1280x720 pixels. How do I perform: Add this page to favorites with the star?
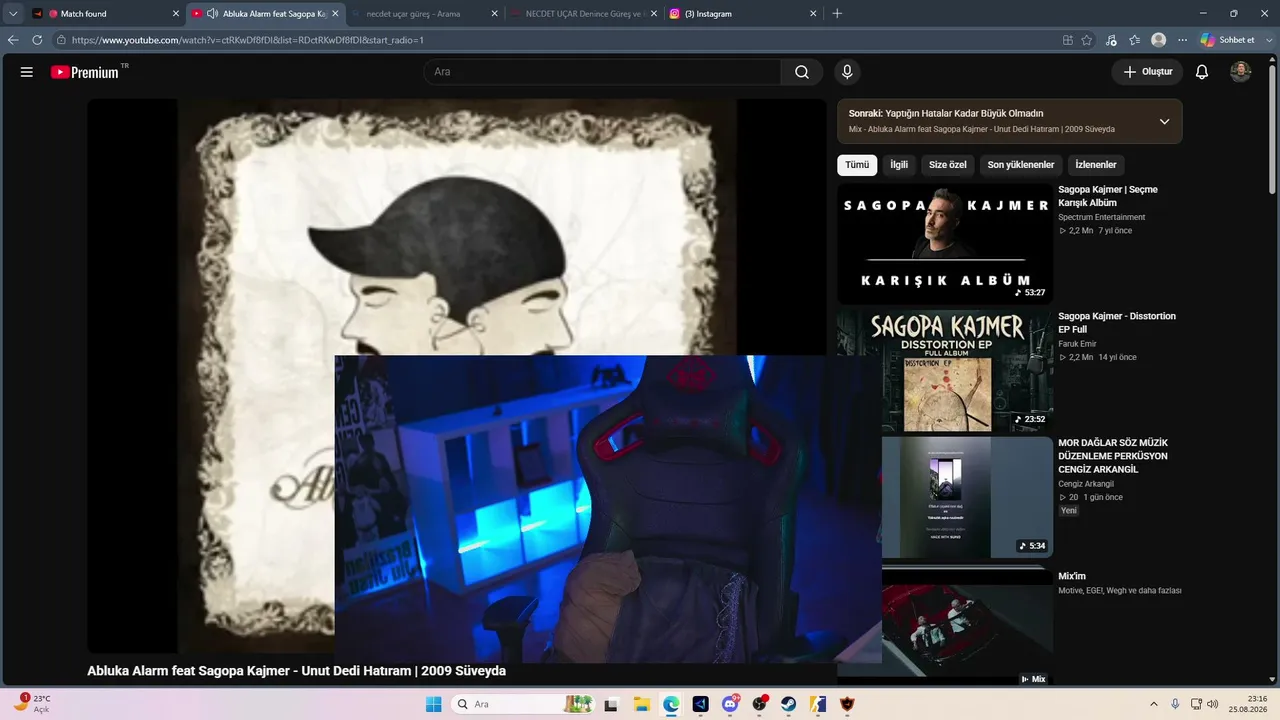tap(1087, 40)
